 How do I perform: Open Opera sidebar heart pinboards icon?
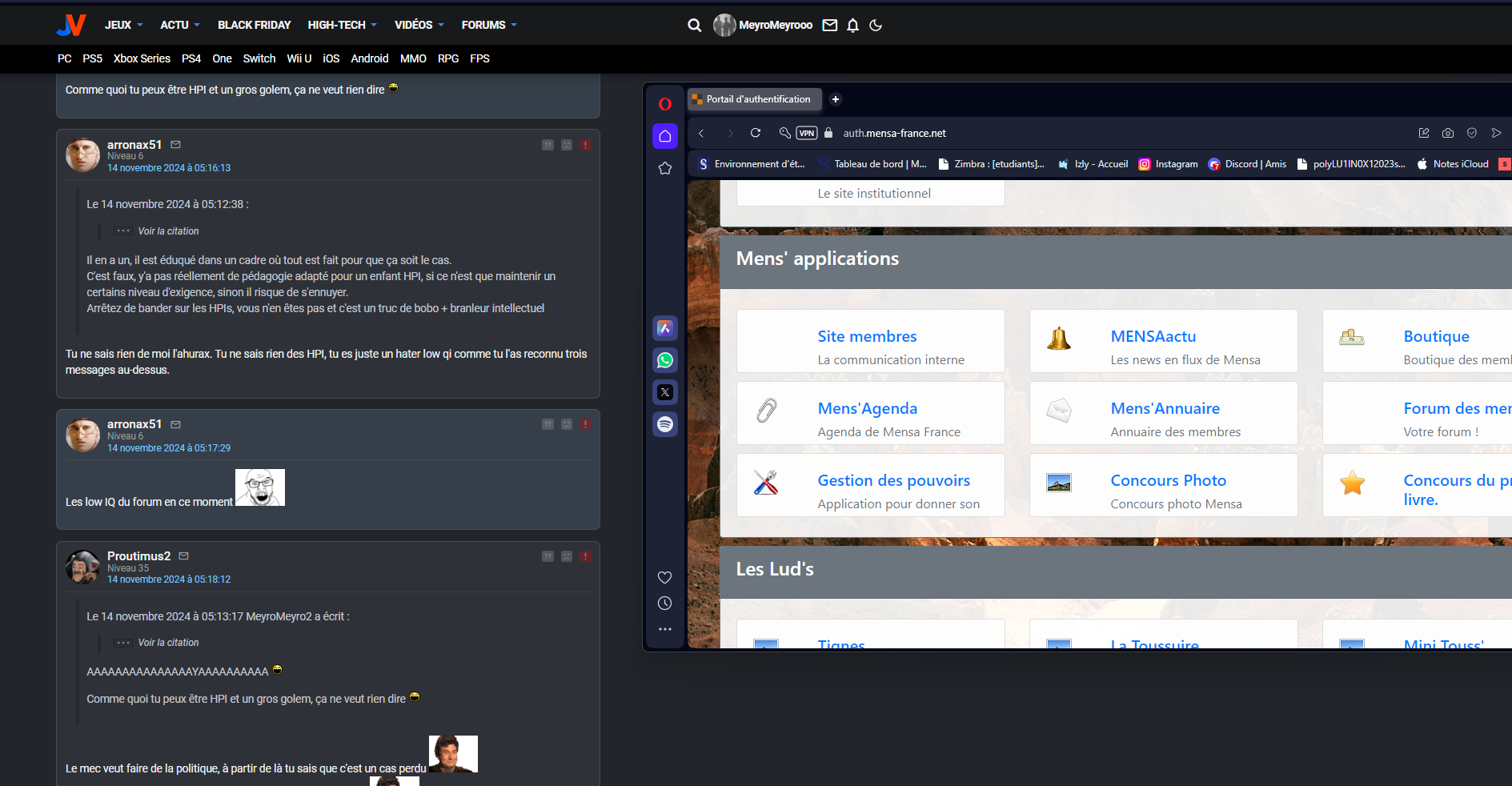(x=664, y=577)
